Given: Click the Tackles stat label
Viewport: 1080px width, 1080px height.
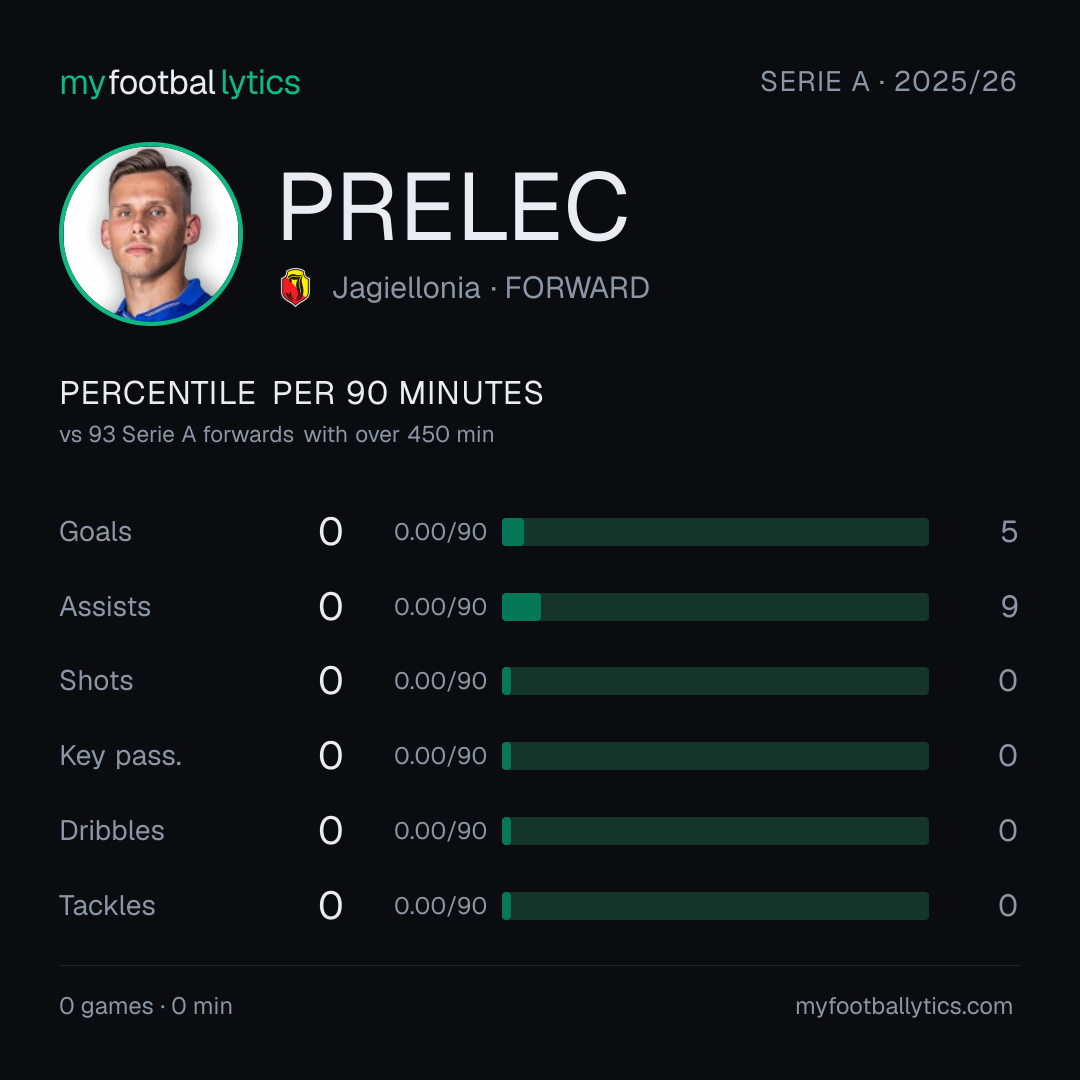Looking at the screenshot, I should 107,906.
